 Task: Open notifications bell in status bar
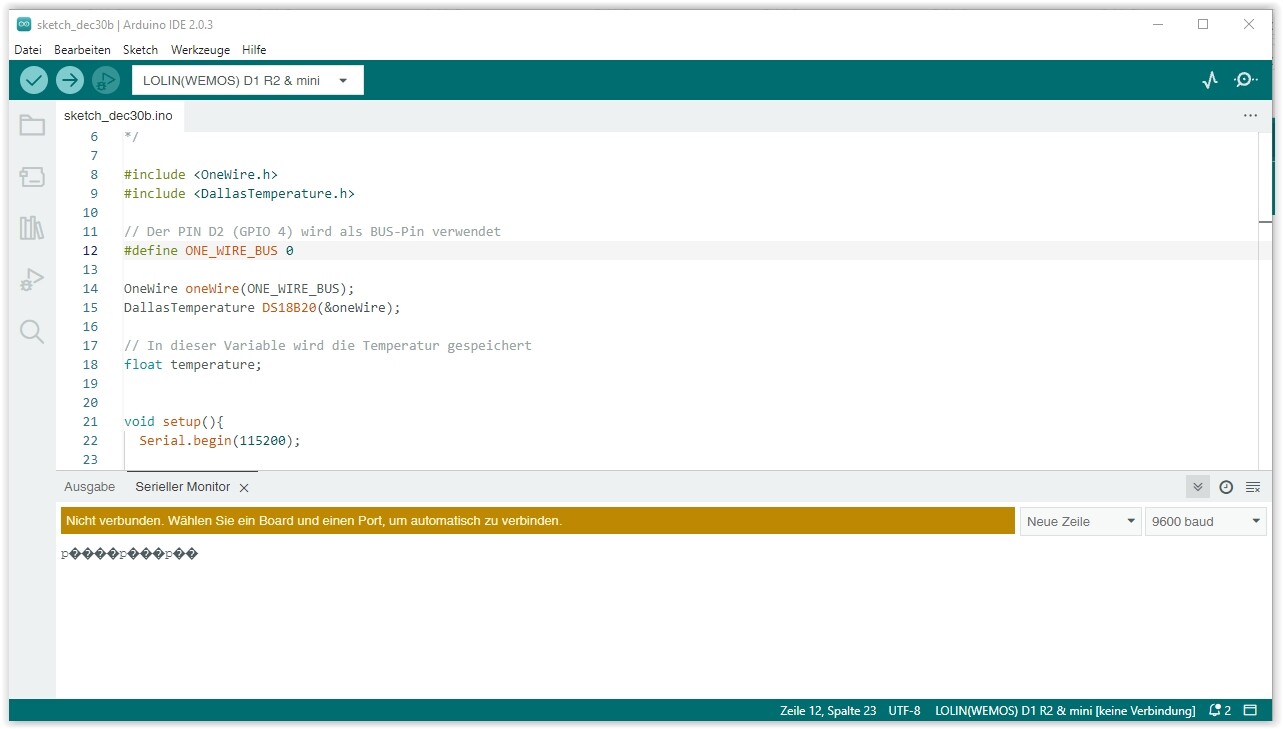tap(1220, 711)
